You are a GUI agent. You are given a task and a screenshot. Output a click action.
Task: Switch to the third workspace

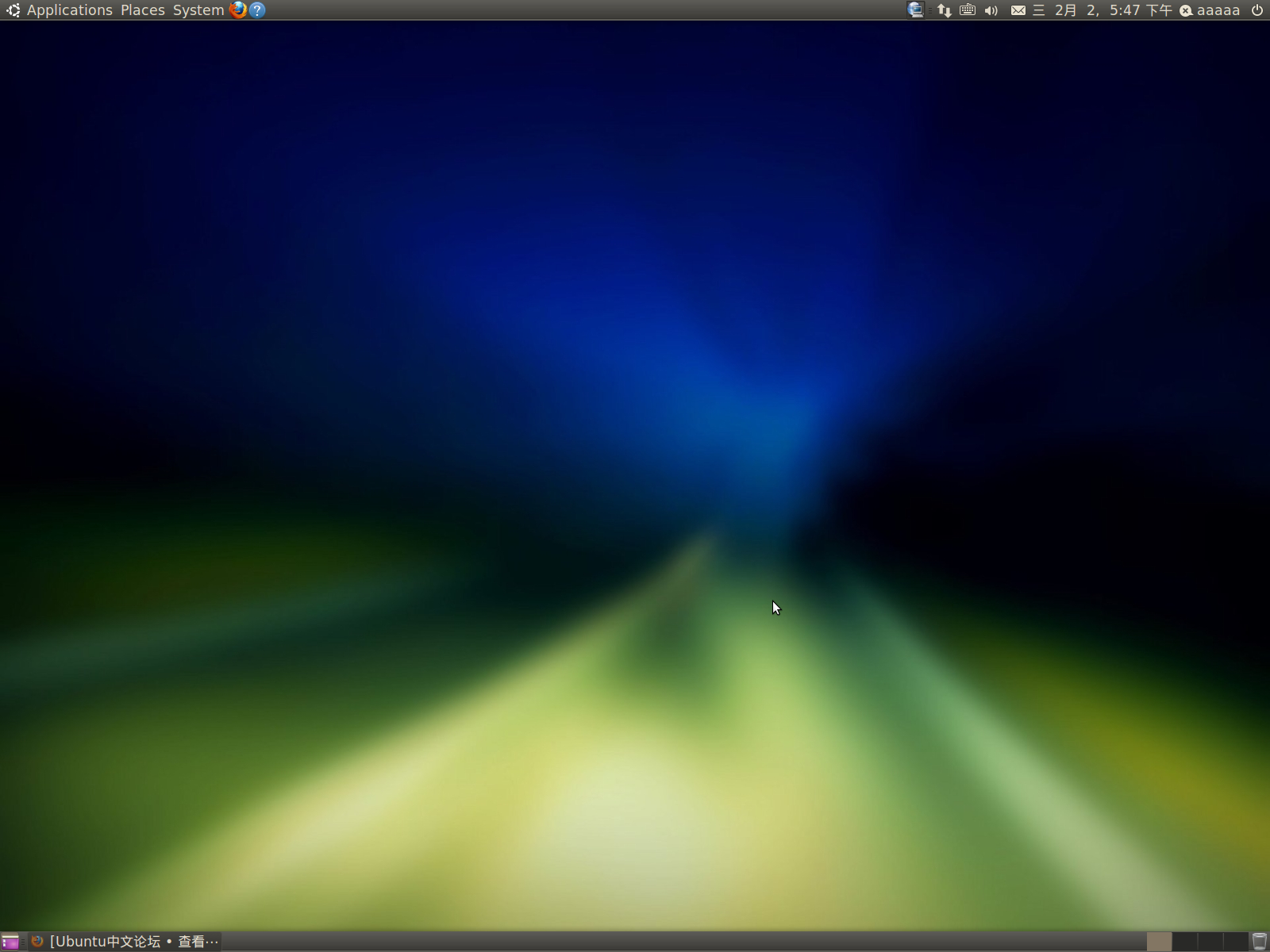pos(1210,942)
